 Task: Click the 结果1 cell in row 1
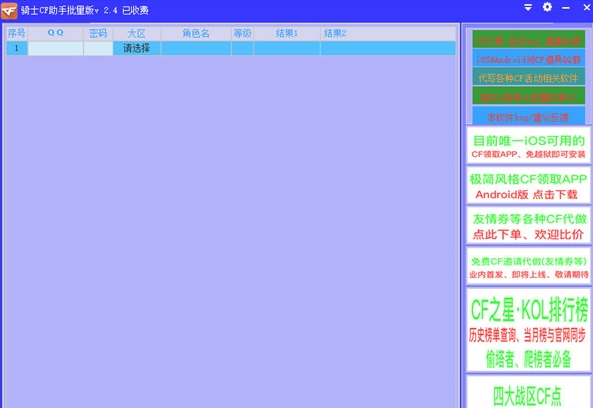(x=287, y=48)
